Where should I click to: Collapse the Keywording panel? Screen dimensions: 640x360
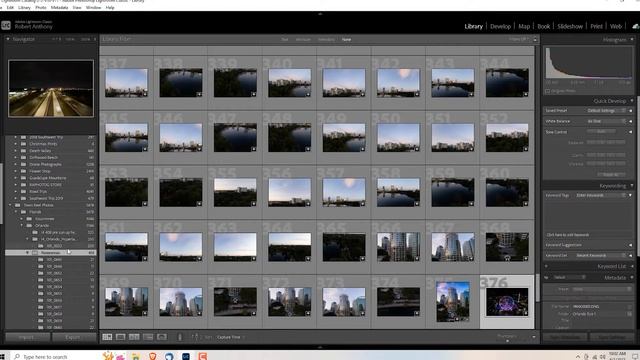point(632,186)
